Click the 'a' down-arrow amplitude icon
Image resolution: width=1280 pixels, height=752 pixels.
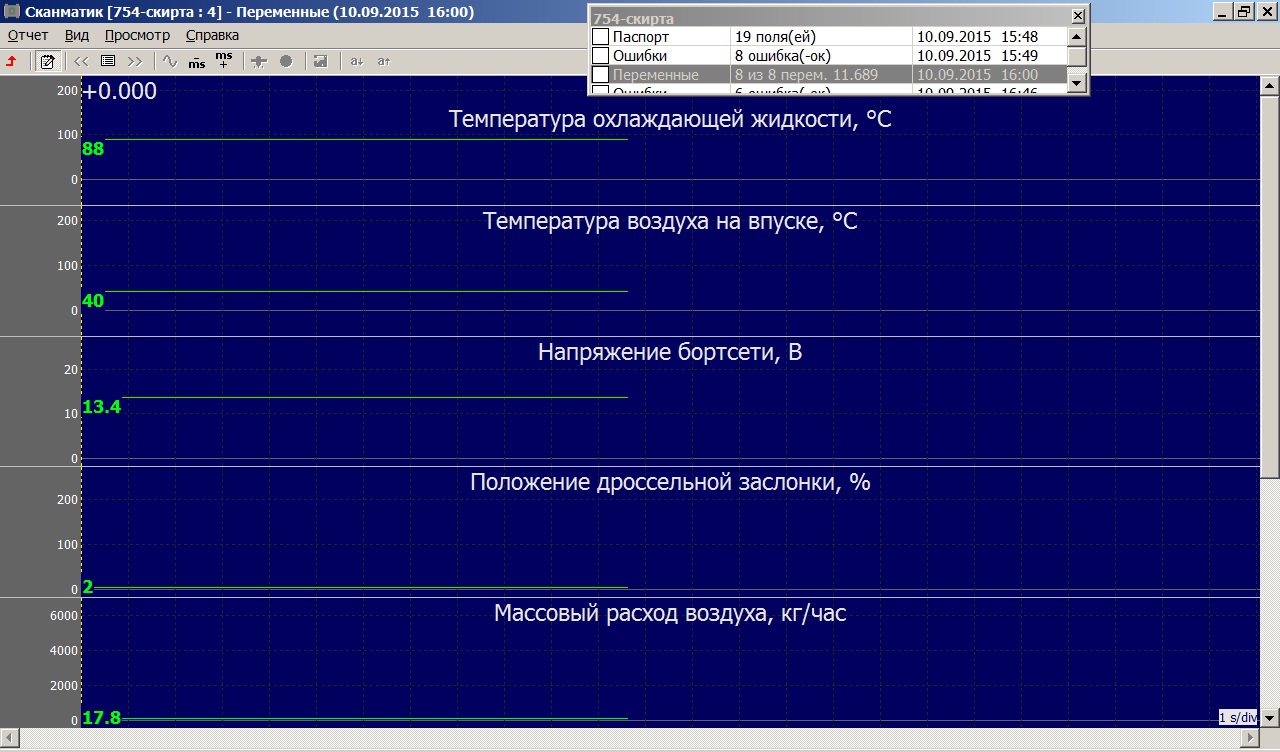tap(356, 61)
